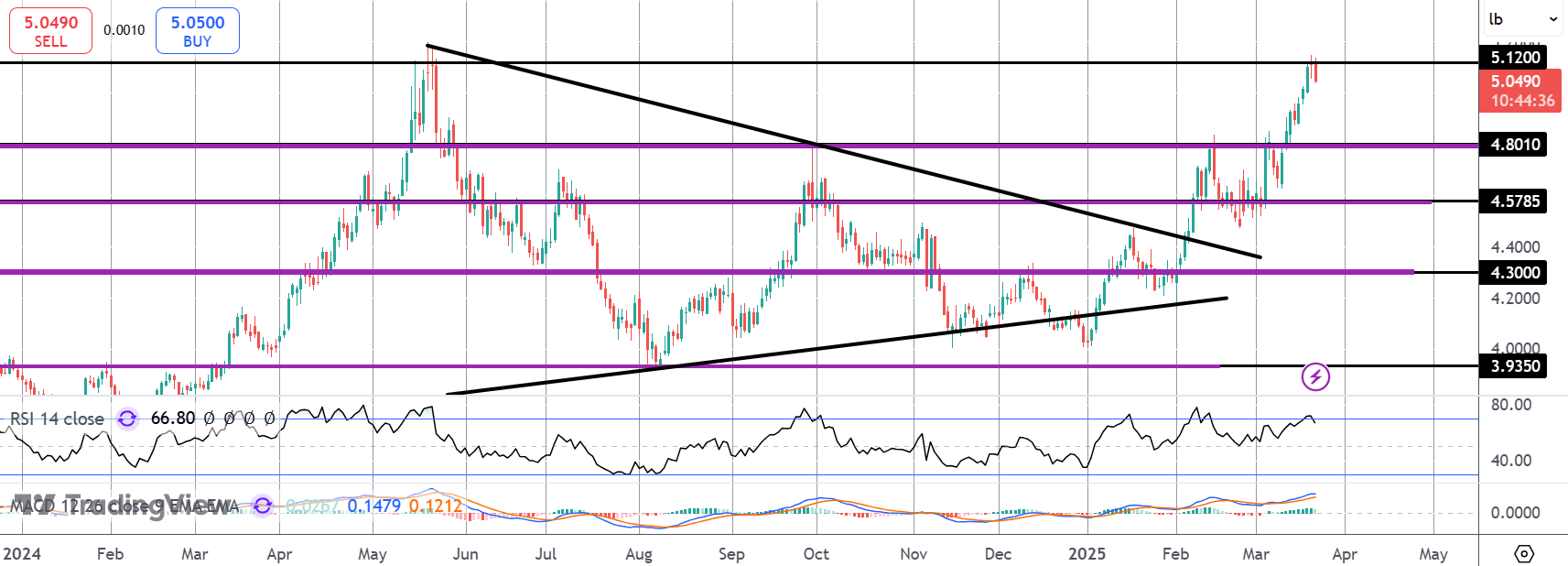
Task: Select the 4.3000 price level label
Action: point(1513,273)
